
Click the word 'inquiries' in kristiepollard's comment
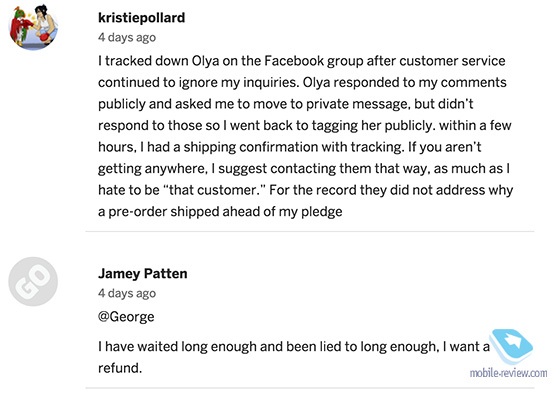tap(270, 82)
